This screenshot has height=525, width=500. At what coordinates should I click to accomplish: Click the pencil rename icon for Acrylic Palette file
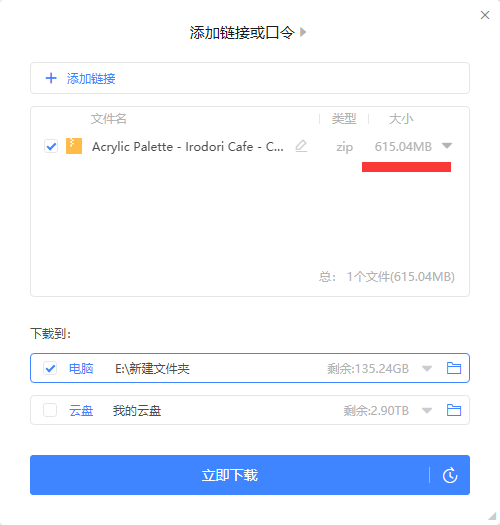[301, 146]
